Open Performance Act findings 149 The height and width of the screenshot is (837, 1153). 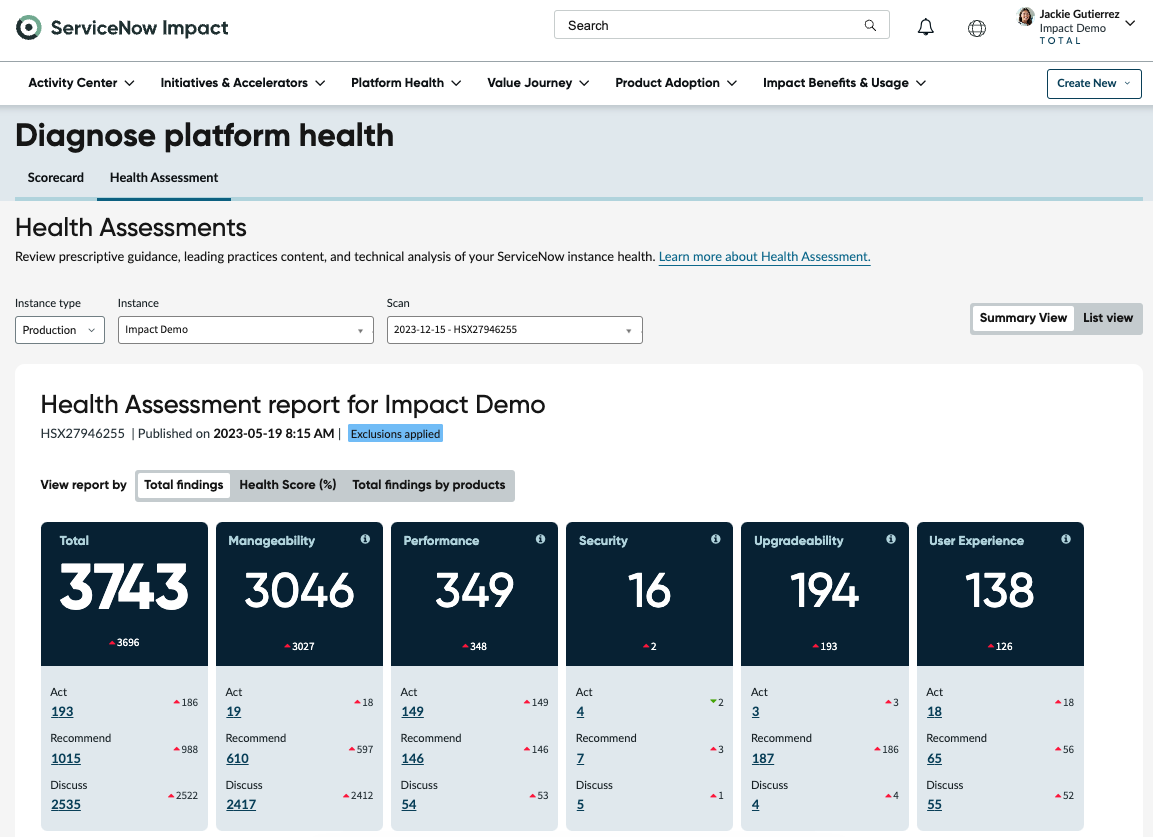point(413,712)
